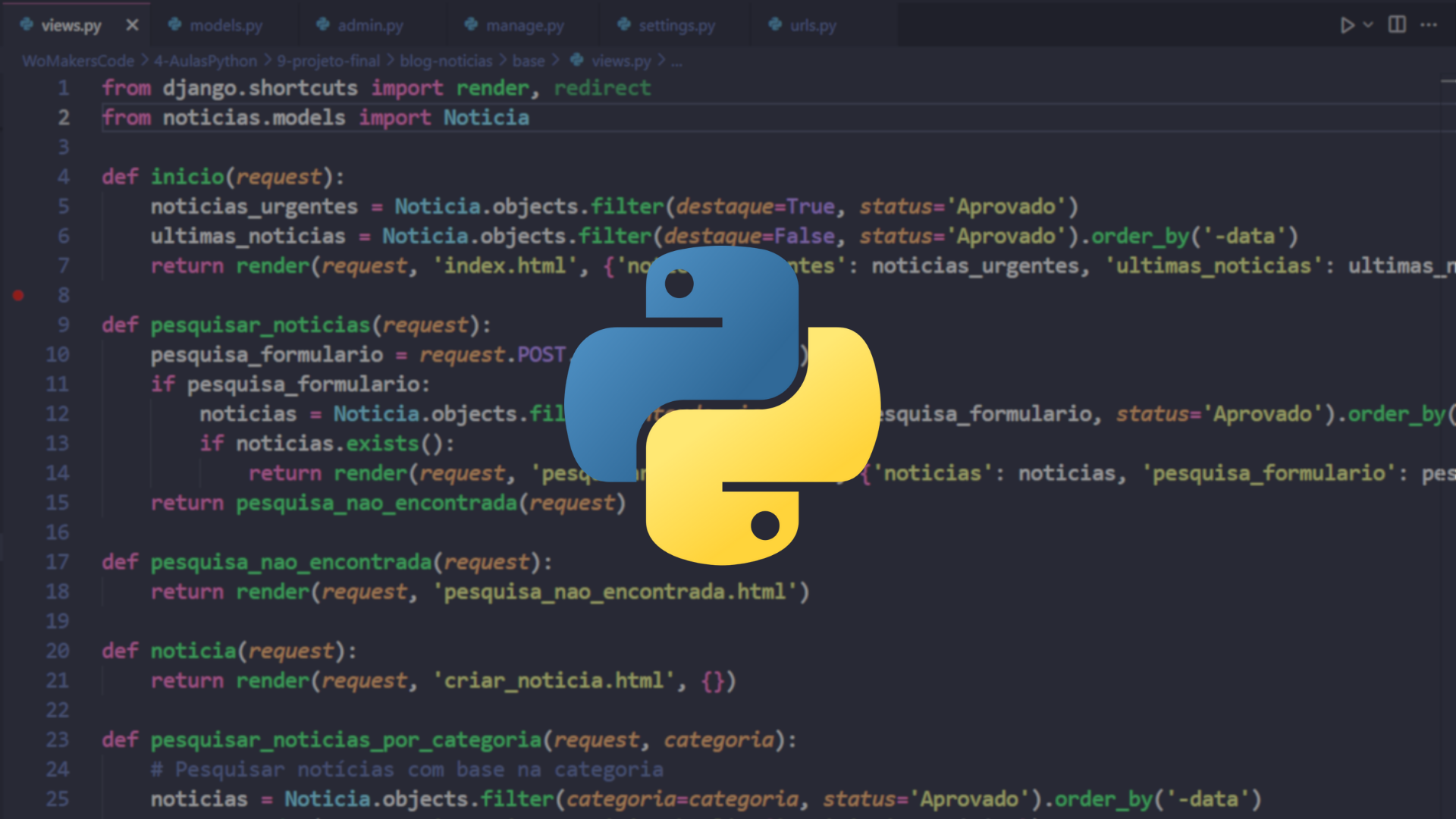Image resolution: width=1456 pixels, height=819 pixels.
Task: Click the Python icon on settings.py tab
Action: tap(624, 24)
